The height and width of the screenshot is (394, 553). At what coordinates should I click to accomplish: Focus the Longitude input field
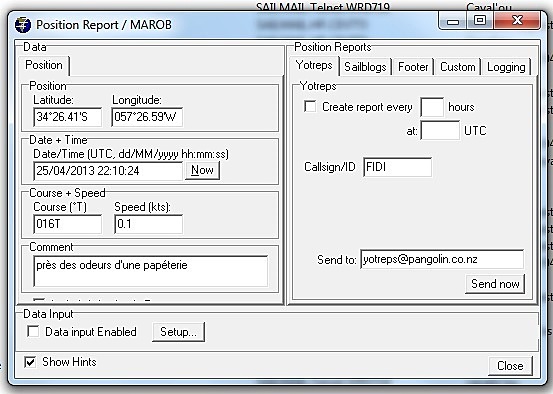click(147, 117)
